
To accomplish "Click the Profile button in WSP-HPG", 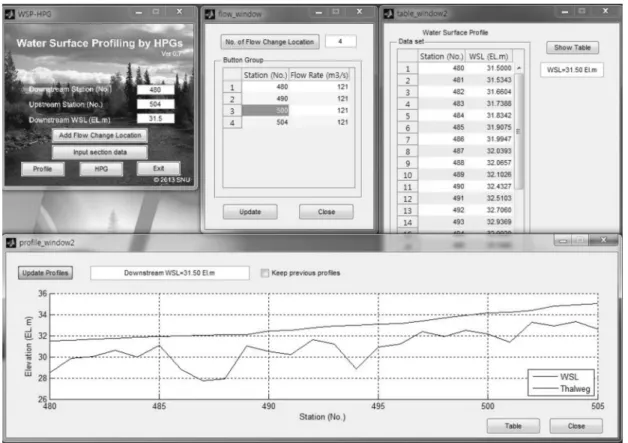I will (x=42, y=169).
